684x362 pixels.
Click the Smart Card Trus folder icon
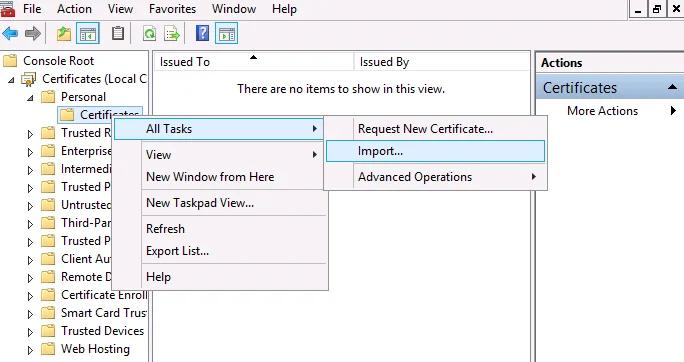click(x=48, y=313)
